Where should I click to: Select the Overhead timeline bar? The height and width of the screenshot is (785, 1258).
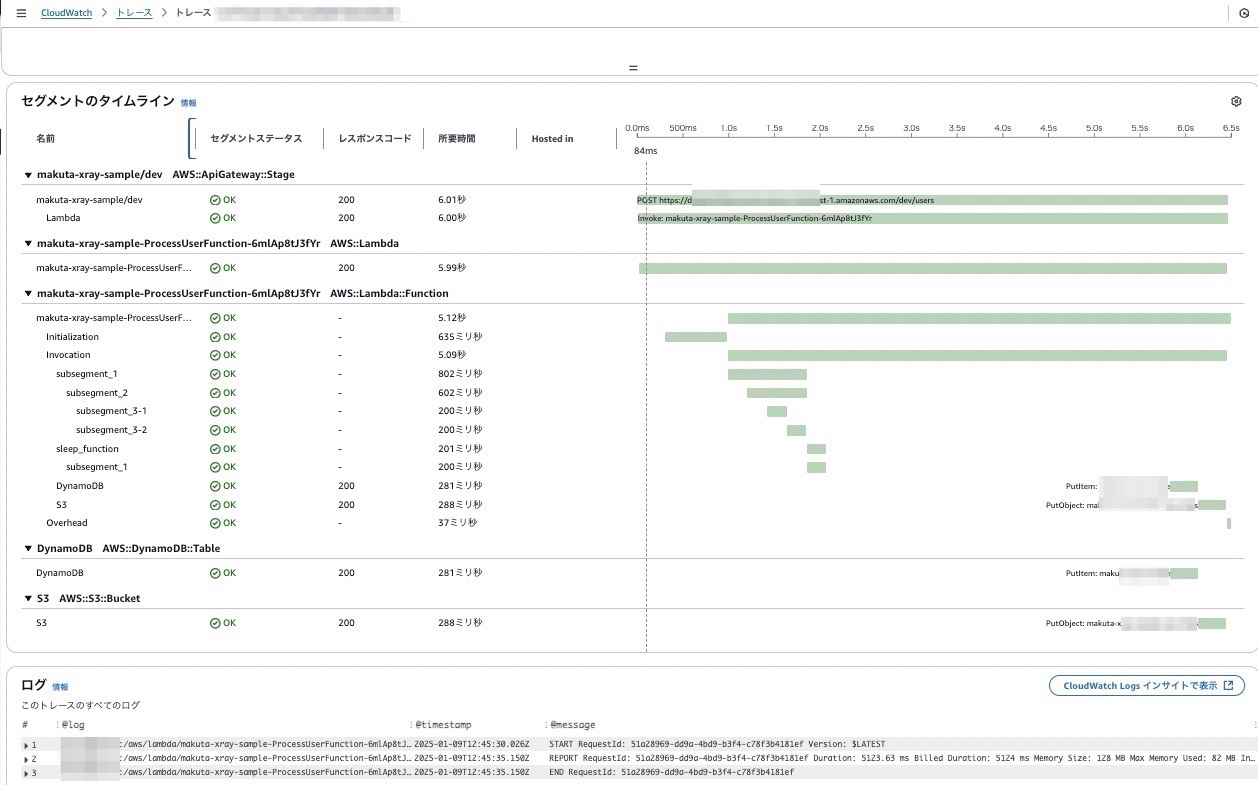click(x=1229, y=523)
